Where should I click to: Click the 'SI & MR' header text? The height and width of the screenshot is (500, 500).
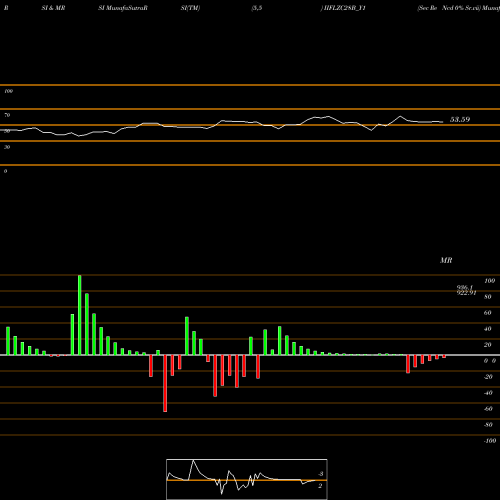[53, 8]
